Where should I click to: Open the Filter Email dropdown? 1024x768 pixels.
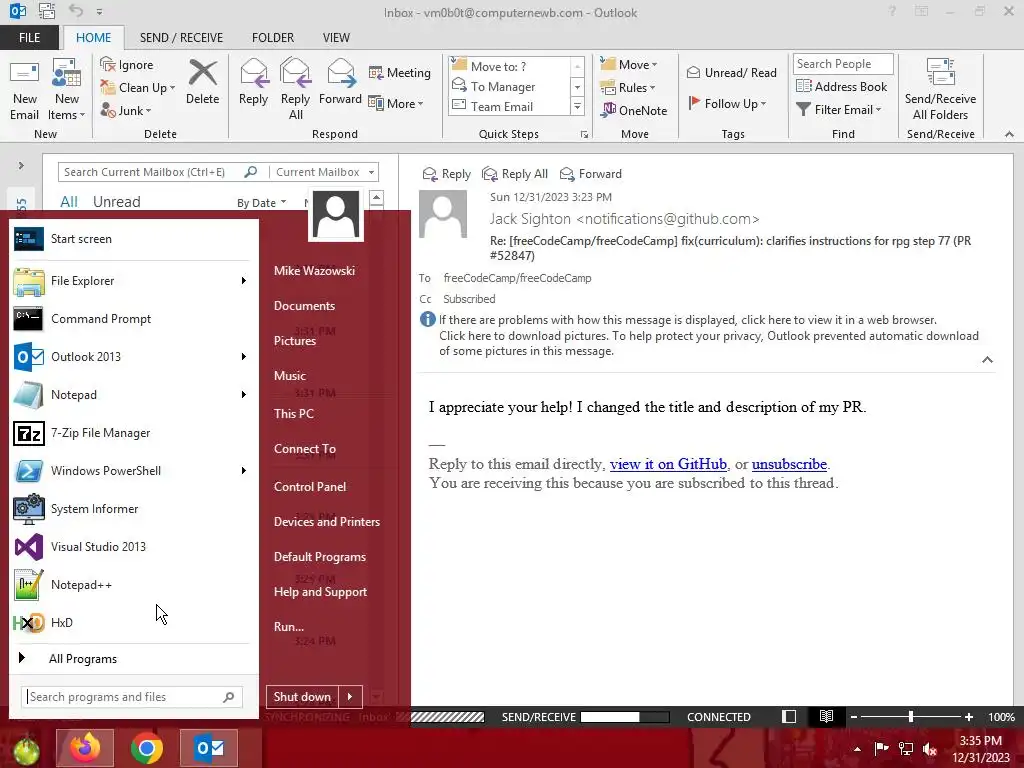[x=839, y=110]
